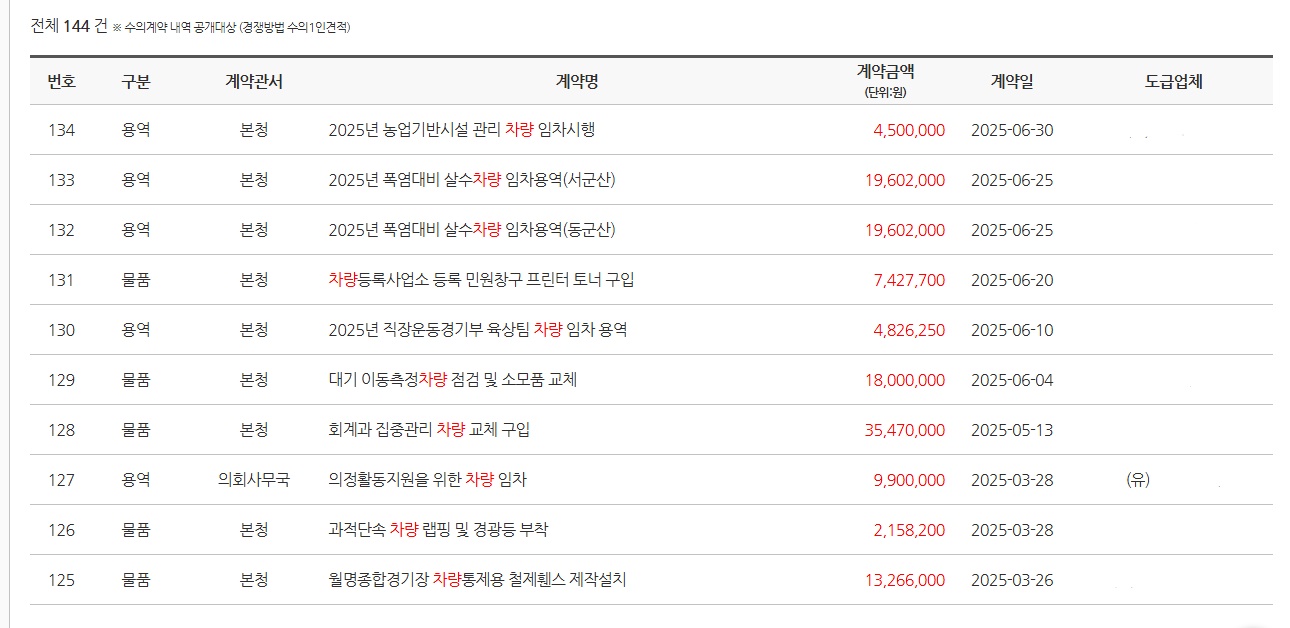Open the 살수차량 임차용역(동군산) contract

[x=471, y=230]
